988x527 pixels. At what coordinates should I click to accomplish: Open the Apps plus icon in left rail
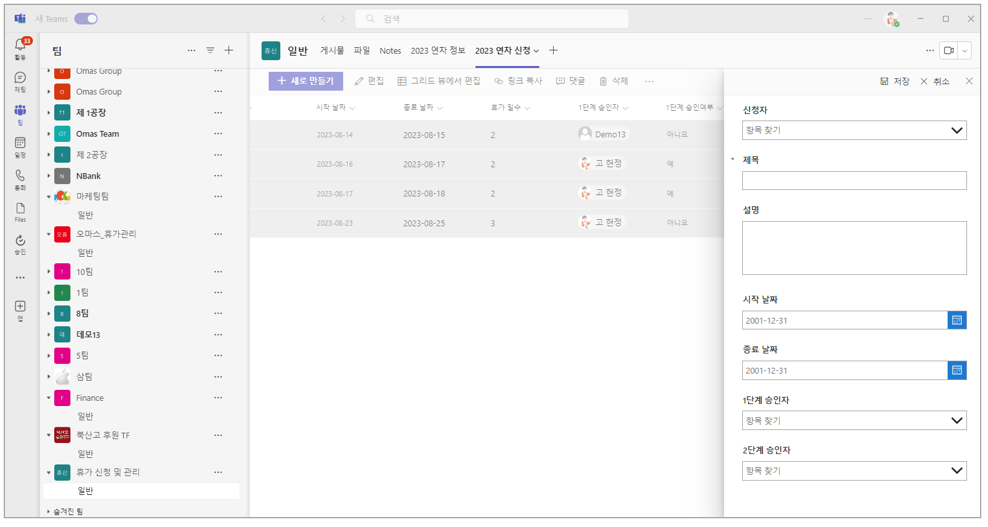pyautogui.click(x=20, y=306)
